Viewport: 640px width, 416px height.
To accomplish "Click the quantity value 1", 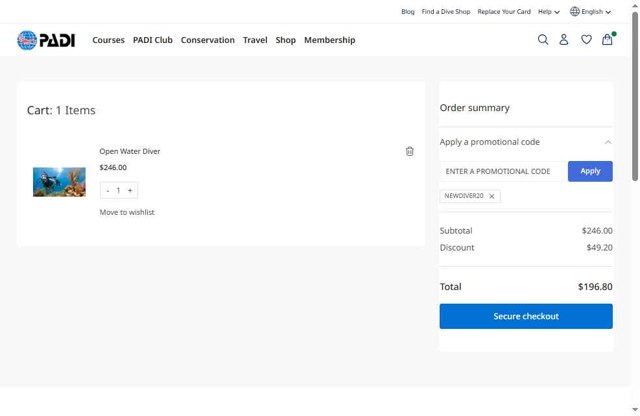I will 118,191.
